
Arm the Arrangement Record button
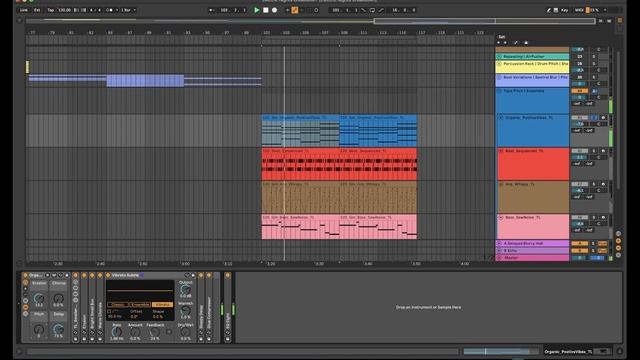tap(275, 10)
